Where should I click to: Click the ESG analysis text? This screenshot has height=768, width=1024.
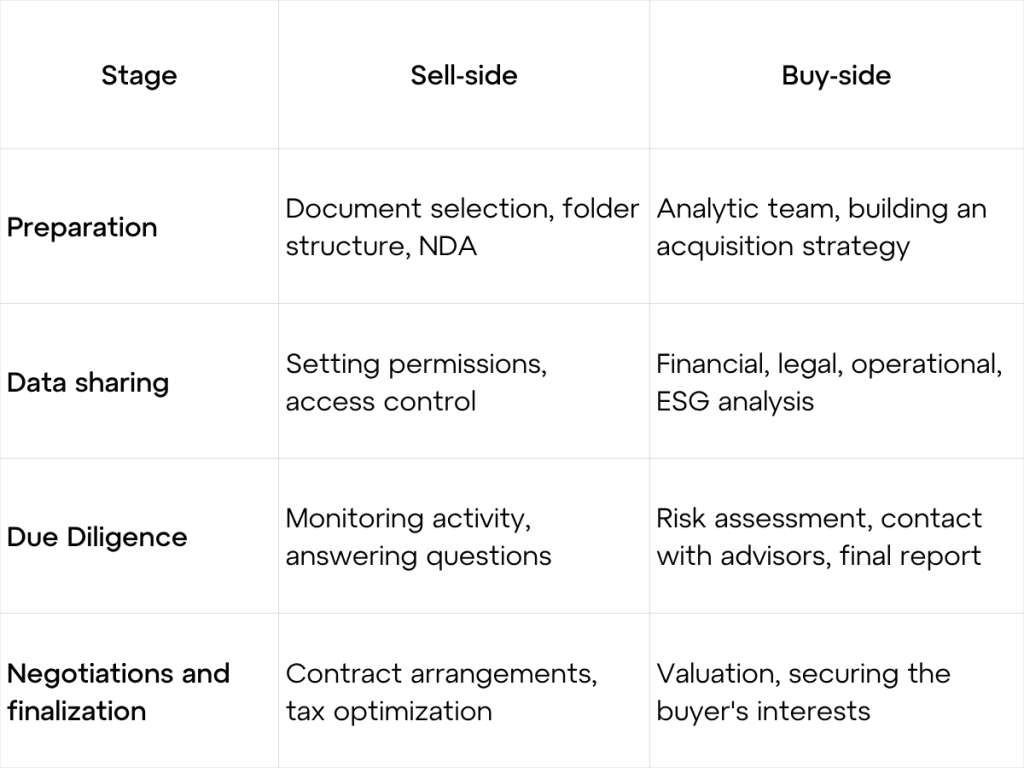(x=735, y=402)
